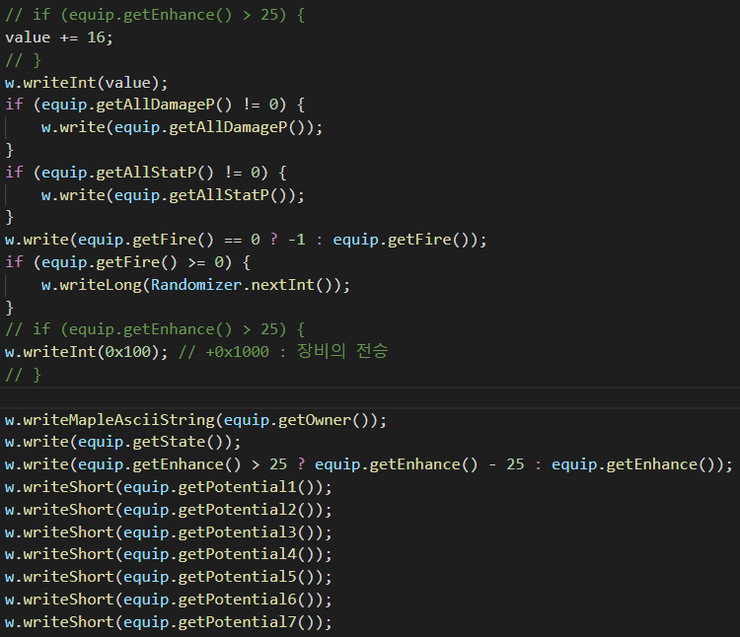Click 'w.write(equip.getState());' line
The height and width of the screenshot is (637, 740).
123,442
